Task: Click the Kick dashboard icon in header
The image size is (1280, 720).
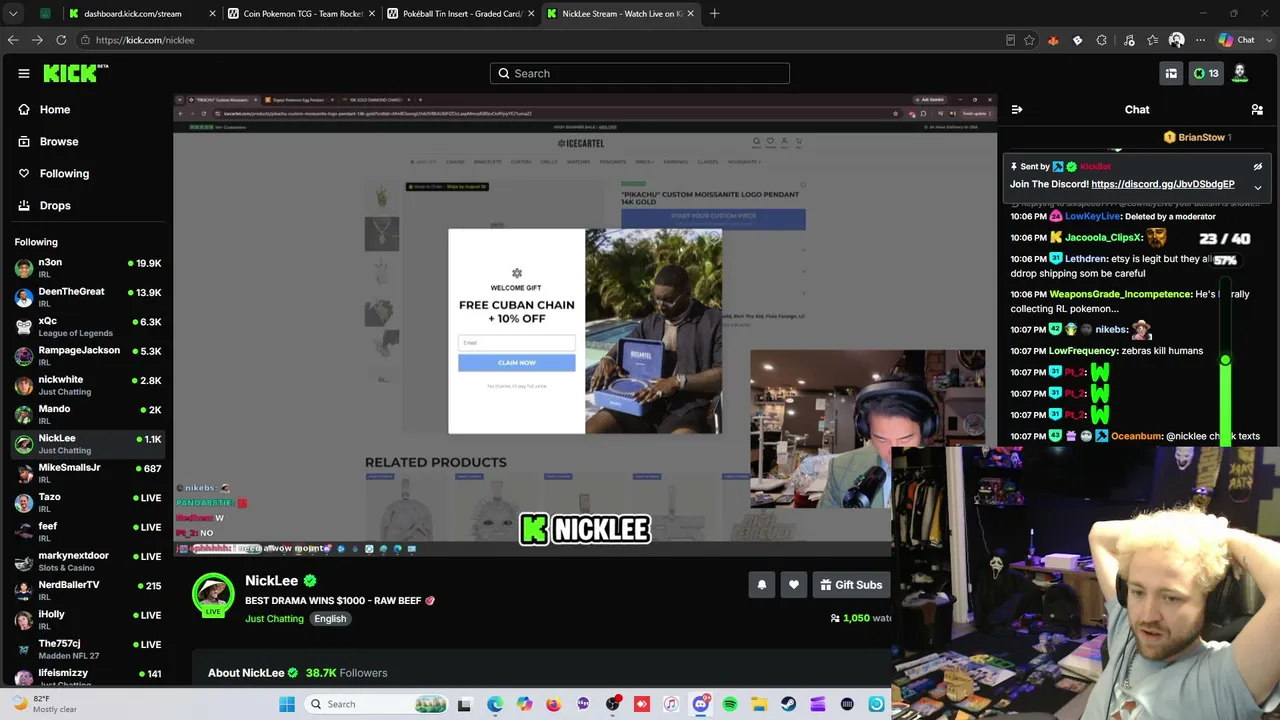Action: click(x=1171, y=73)
